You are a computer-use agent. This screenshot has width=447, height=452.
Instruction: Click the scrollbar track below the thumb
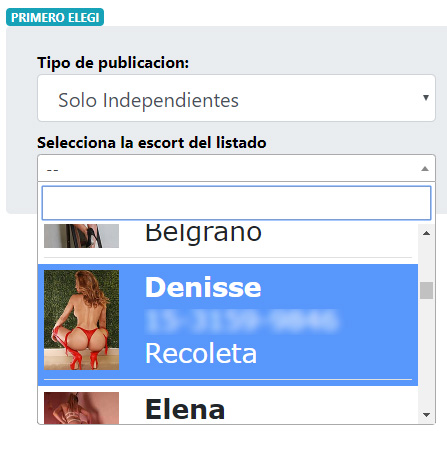pyautogui.click(x=426, y=353)
